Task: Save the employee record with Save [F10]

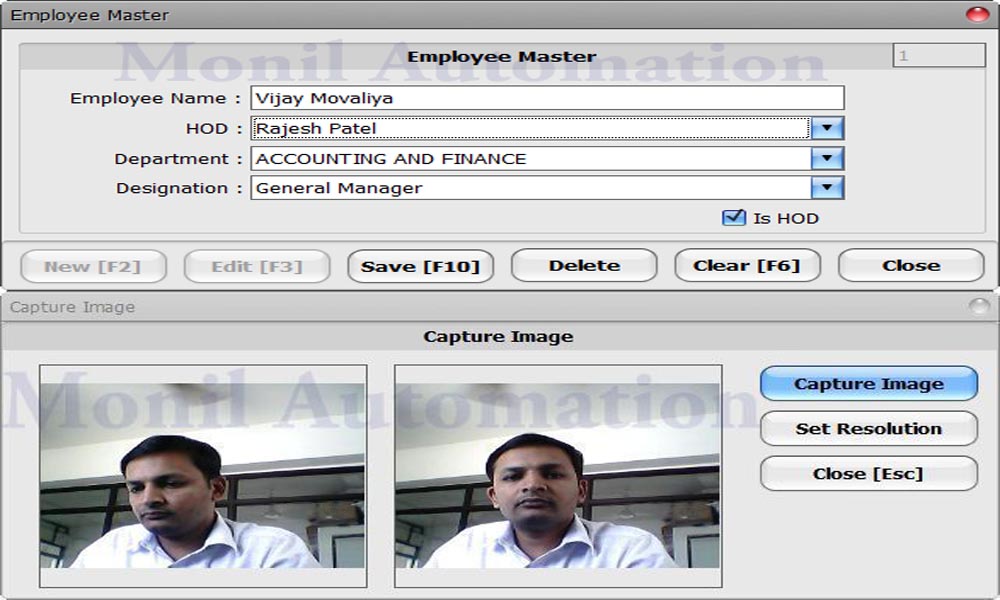Action: point(420,266)
